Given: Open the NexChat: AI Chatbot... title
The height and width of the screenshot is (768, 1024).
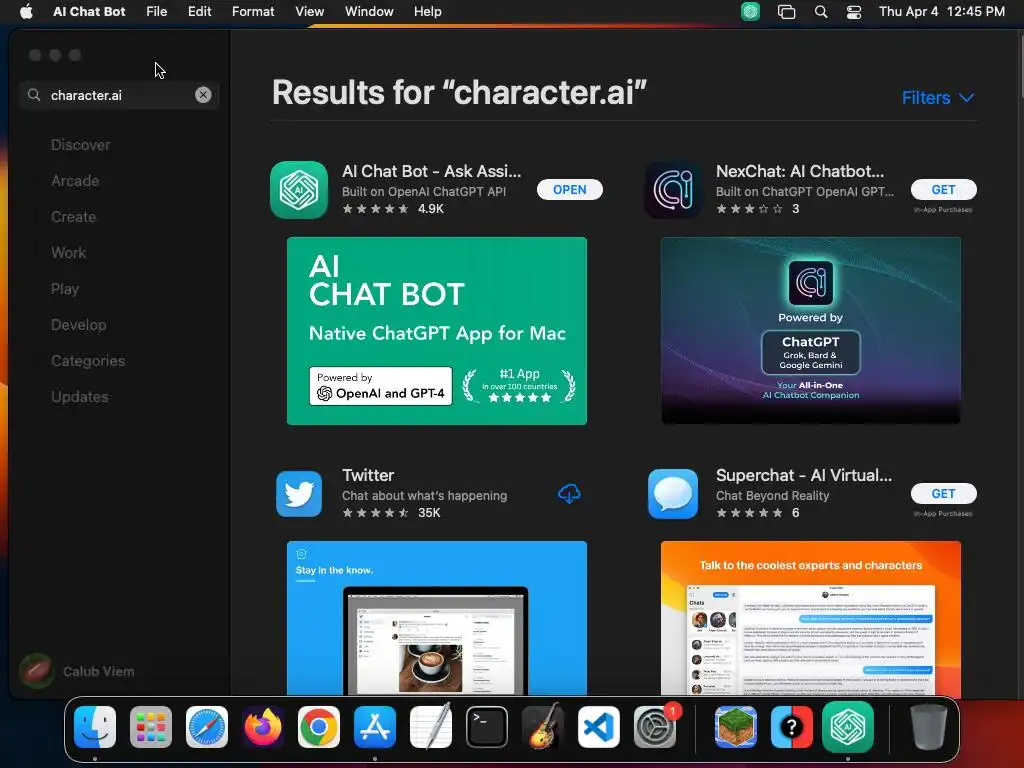Looking at the screenshot, I should [x=800, y=171].
